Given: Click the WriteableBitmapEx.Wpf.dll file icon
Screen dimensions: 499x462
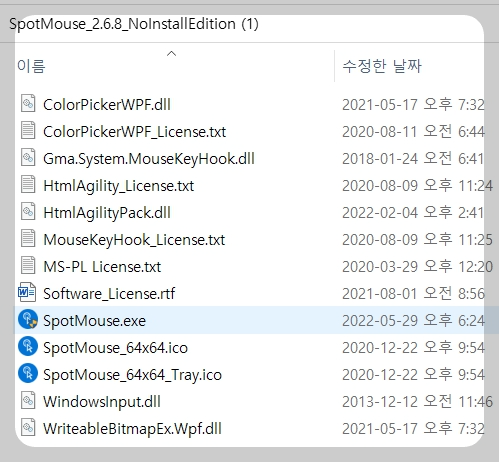Looking at the screenshot, I should point(28,427).
